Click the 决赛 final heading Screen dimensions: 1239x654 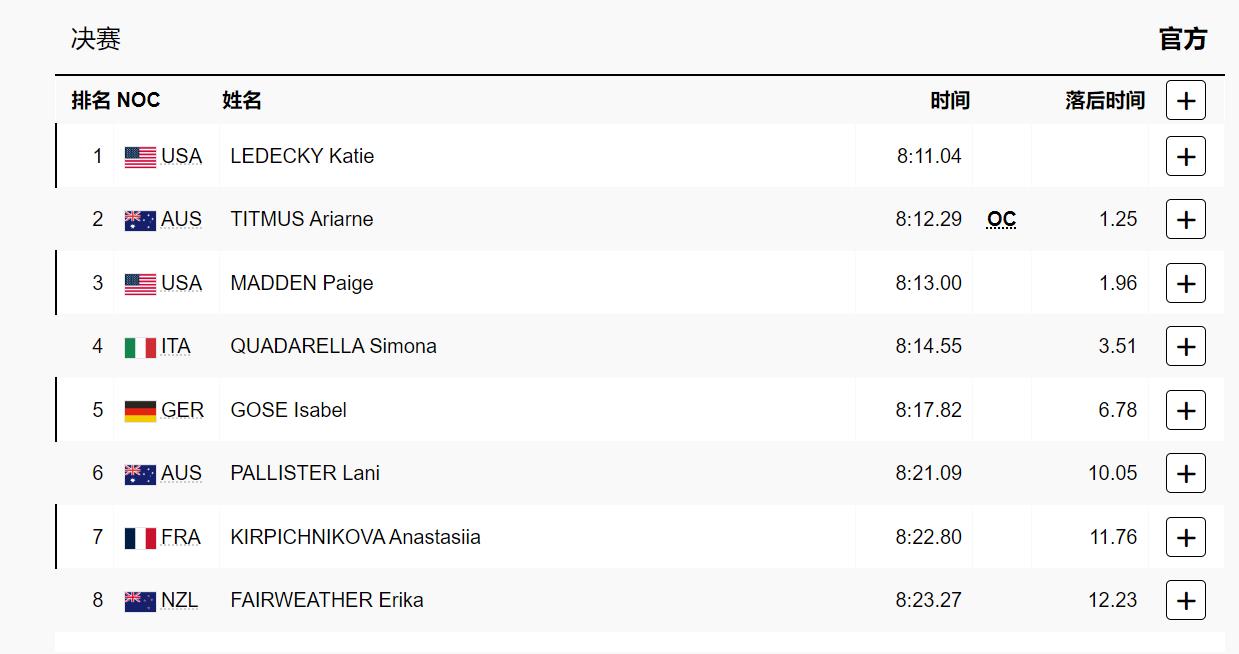click(x=96, y=39)
